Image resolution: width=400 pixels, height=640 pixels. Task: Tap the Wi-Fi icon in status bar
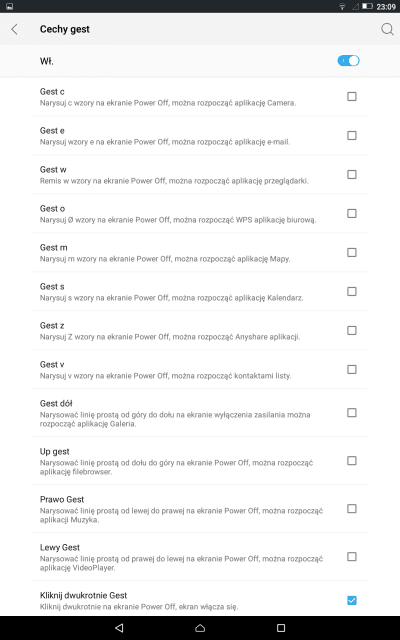pos(342,7)
